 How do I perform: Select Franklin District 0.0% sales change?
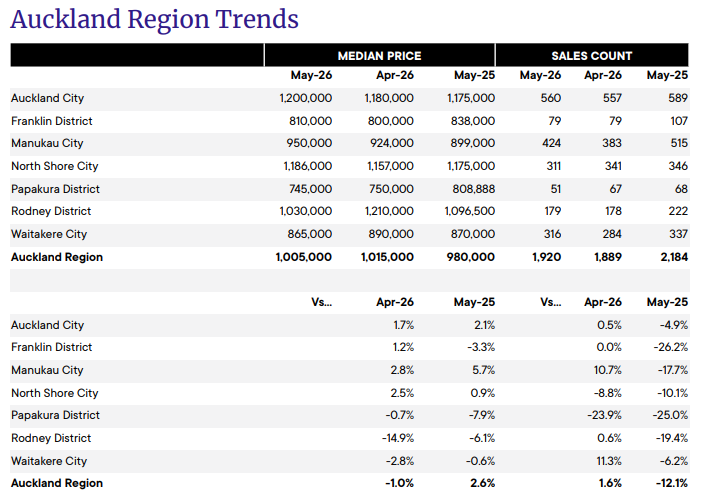(x=609, y=347)
